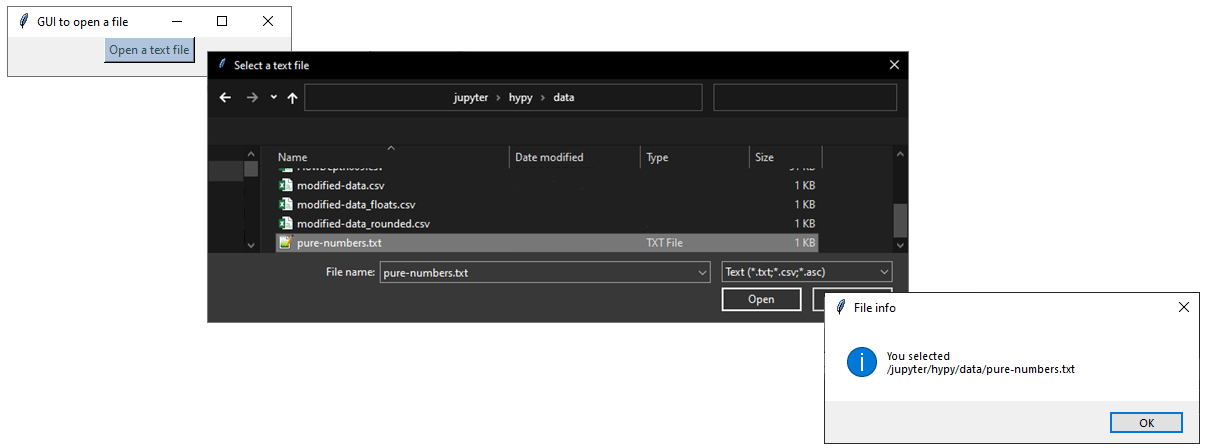Screen dimensions: 1205x448
Task: Sort files by Type column
Action: [695, 157]
